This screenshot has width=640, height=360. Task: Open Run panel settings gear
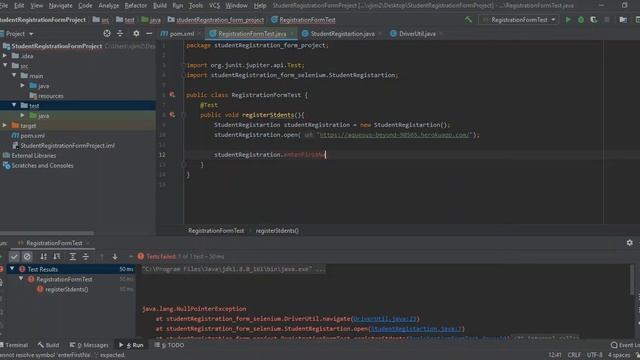click(629, 243)
